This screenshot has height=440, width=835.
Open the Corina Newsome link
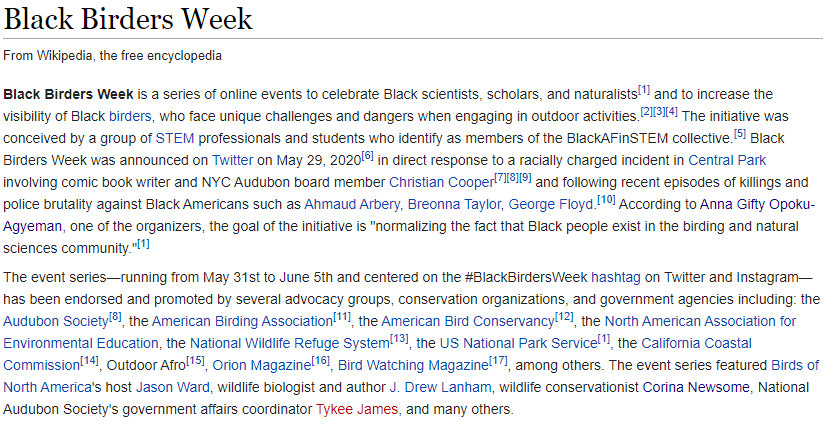696,387
